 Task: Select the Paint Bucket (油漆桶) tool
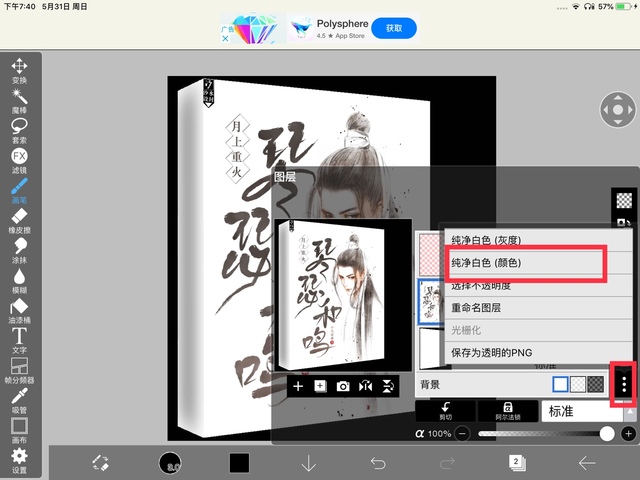click(19, 308)
